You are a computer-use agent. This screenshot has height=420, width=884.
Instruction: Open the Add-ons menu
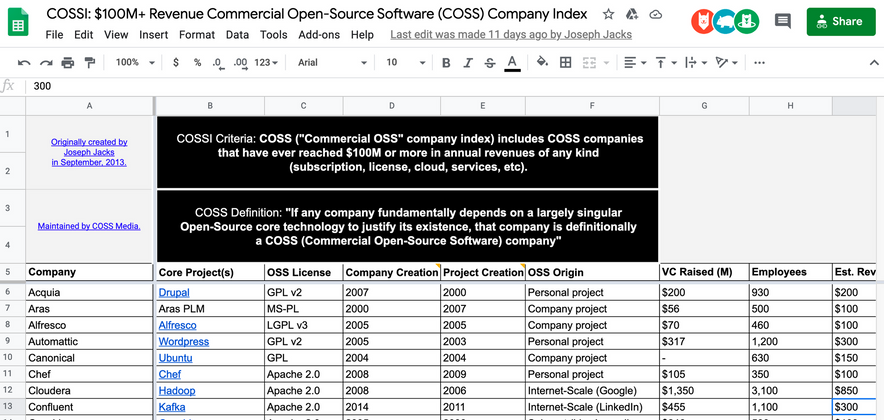[319, 35]
